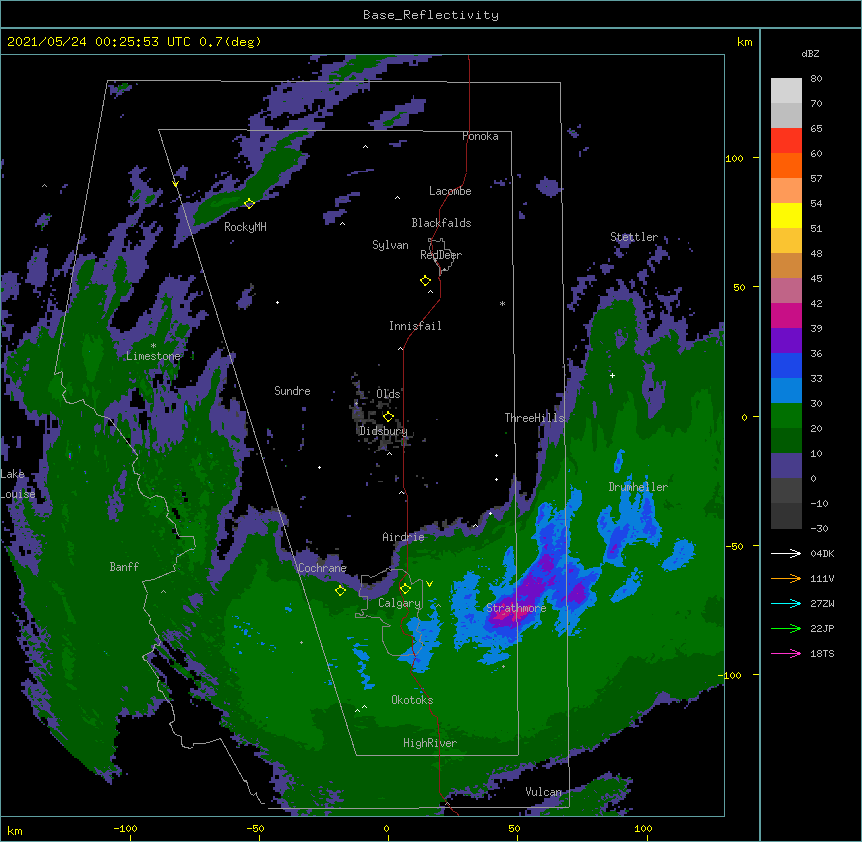This screenshot has width=862, height=842.
Task: Select the HighRiver label
Action: pyautogui.click(x=430, y=743)
